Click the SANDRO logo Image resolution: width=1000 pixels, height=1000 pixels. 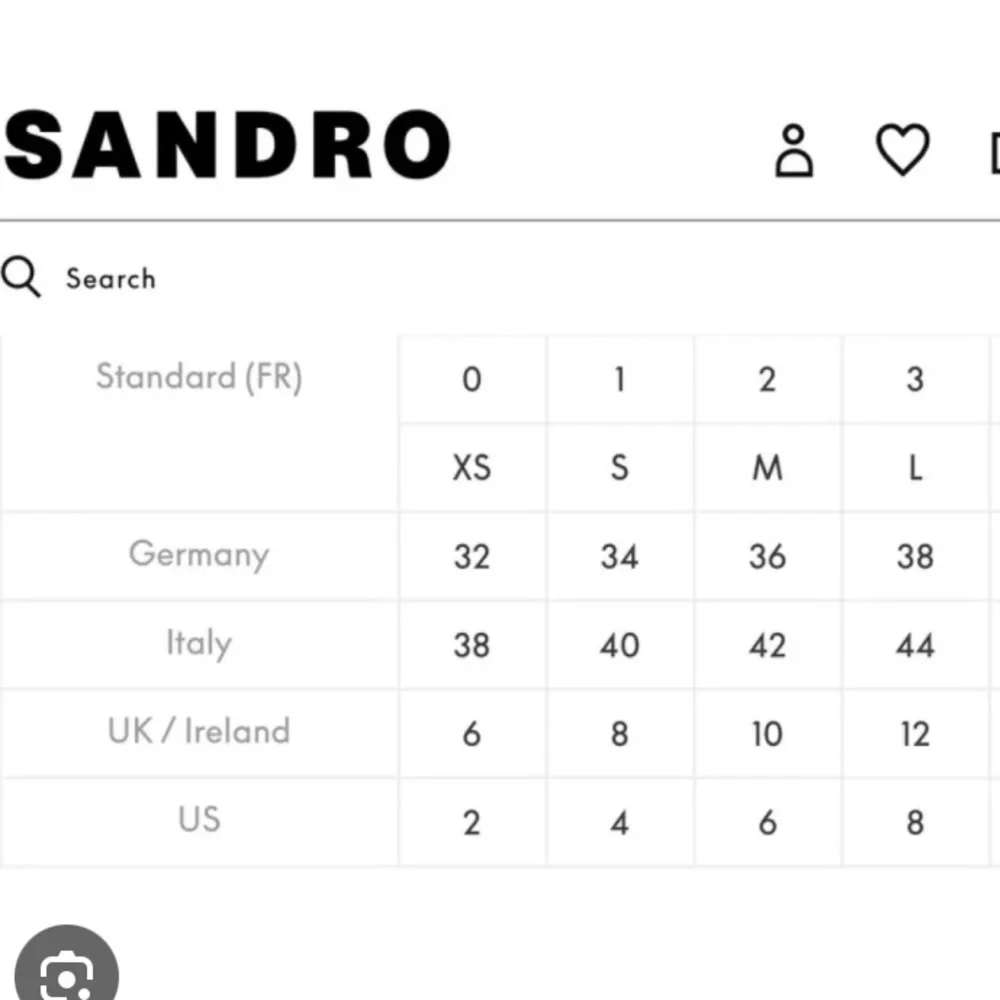coord(227,144)
